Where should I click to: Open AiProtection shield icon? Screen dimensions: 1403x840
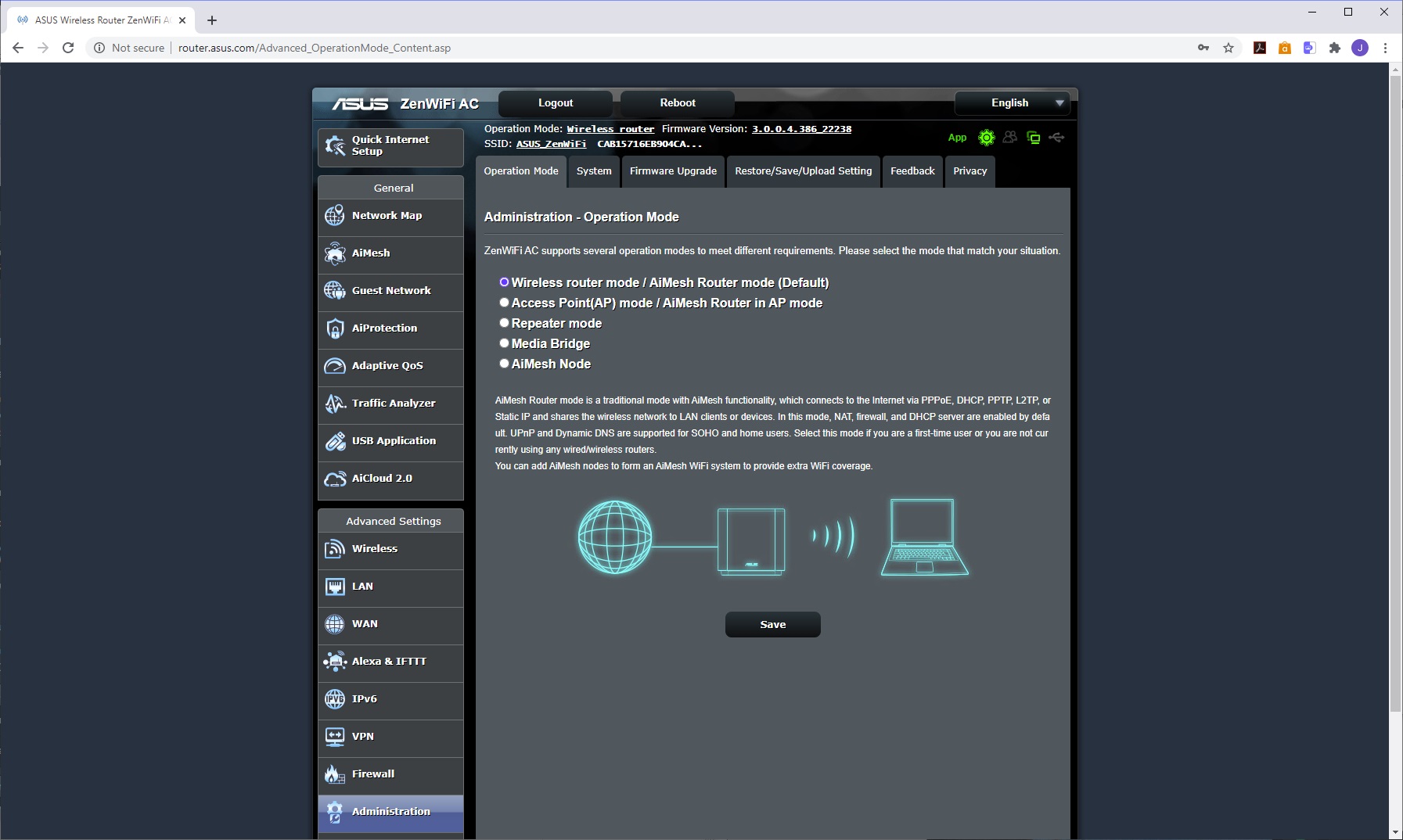(x=335, y=328)
